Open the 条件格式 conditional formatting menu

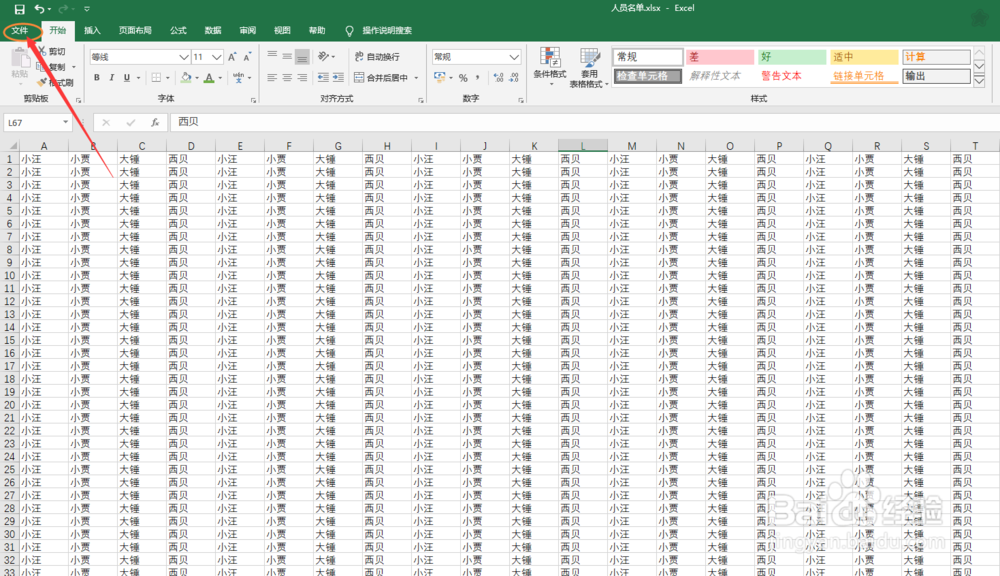[x=550, y=66]
